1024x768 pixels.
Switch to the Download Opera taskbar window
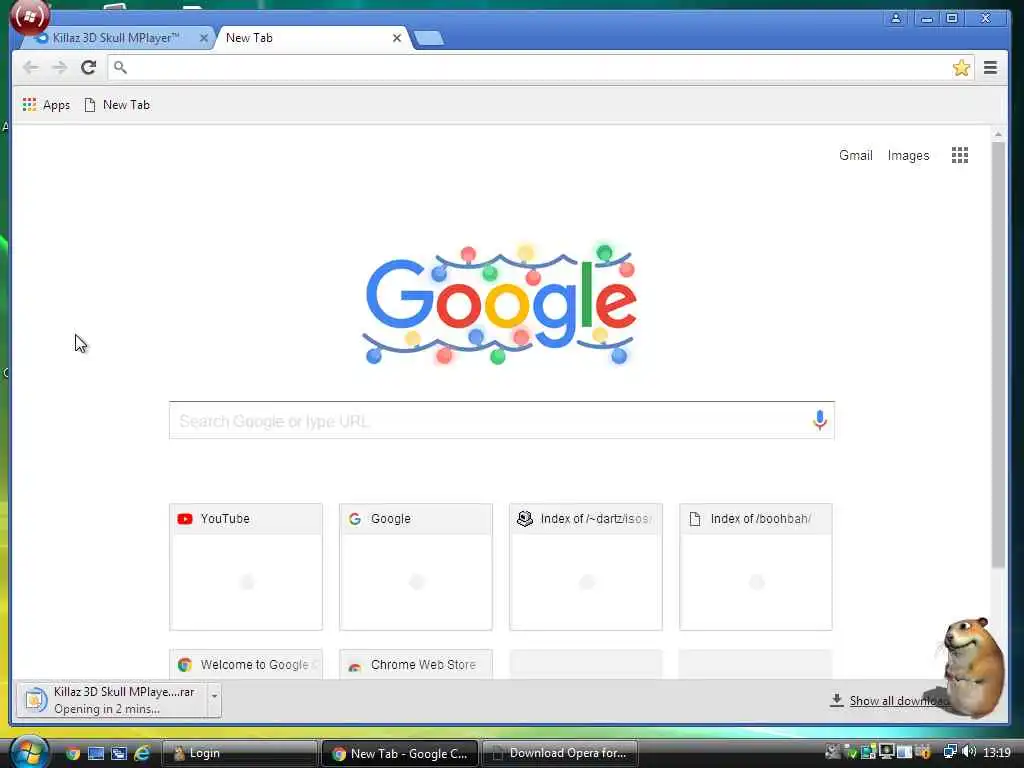pyautogui.click(x=559, y=753)
